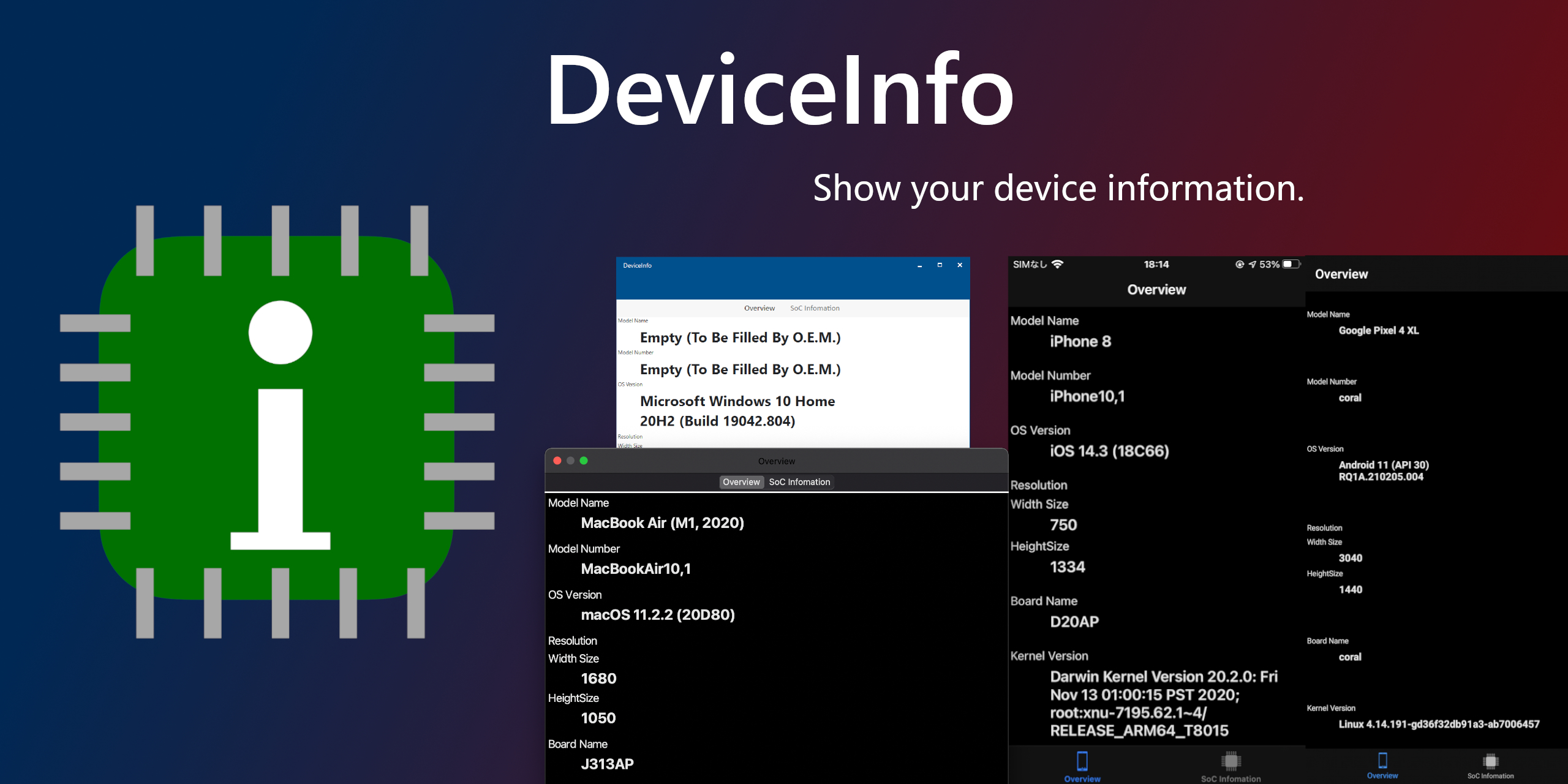Select SoC Infomation segment in macOS window
The image size is (1568, 784).
click(x=799, y=482)
